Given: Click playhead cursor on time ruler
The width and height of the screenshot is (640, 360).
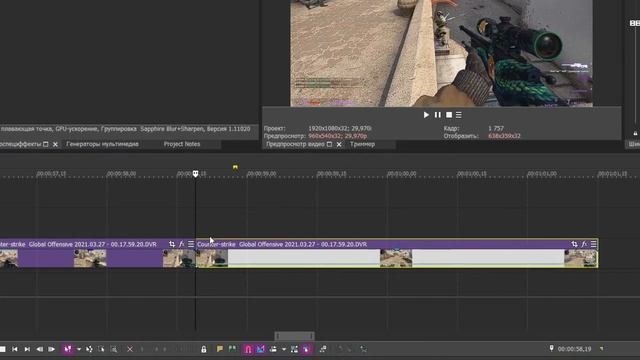Looking at the screenshot, I should tap(196, 174).
